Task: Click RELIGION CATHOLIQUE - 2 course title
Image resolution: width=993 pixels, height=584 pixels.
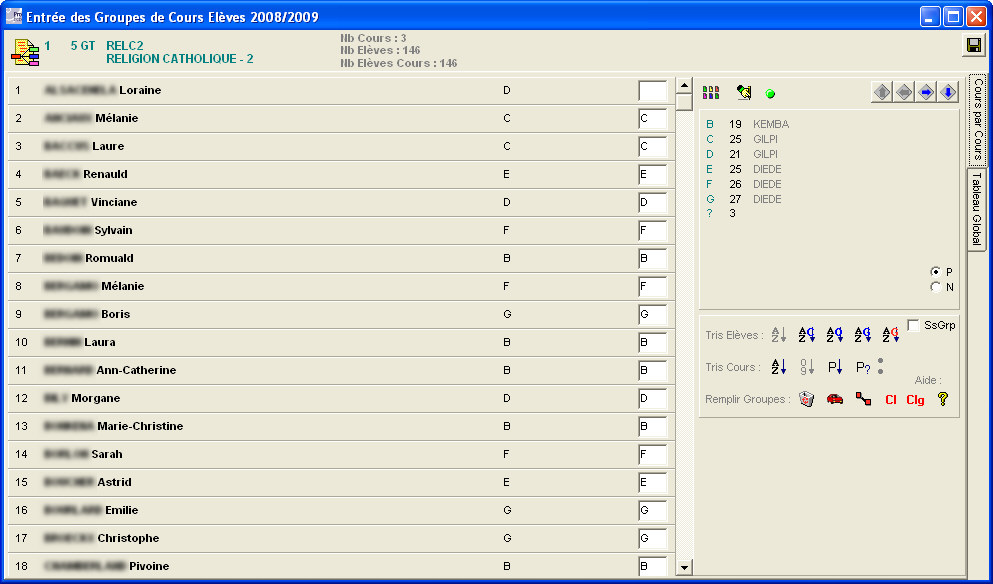Action: (x=180, y=59)
